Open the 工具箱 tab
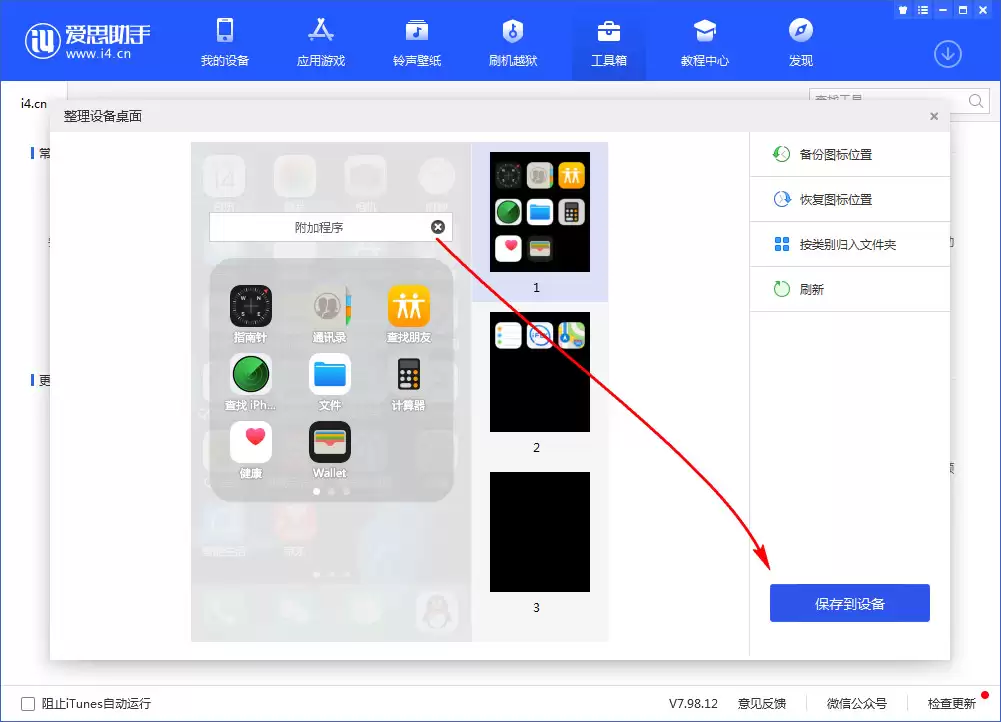This screenshot has width=1001, height=722. pos(609,42)
